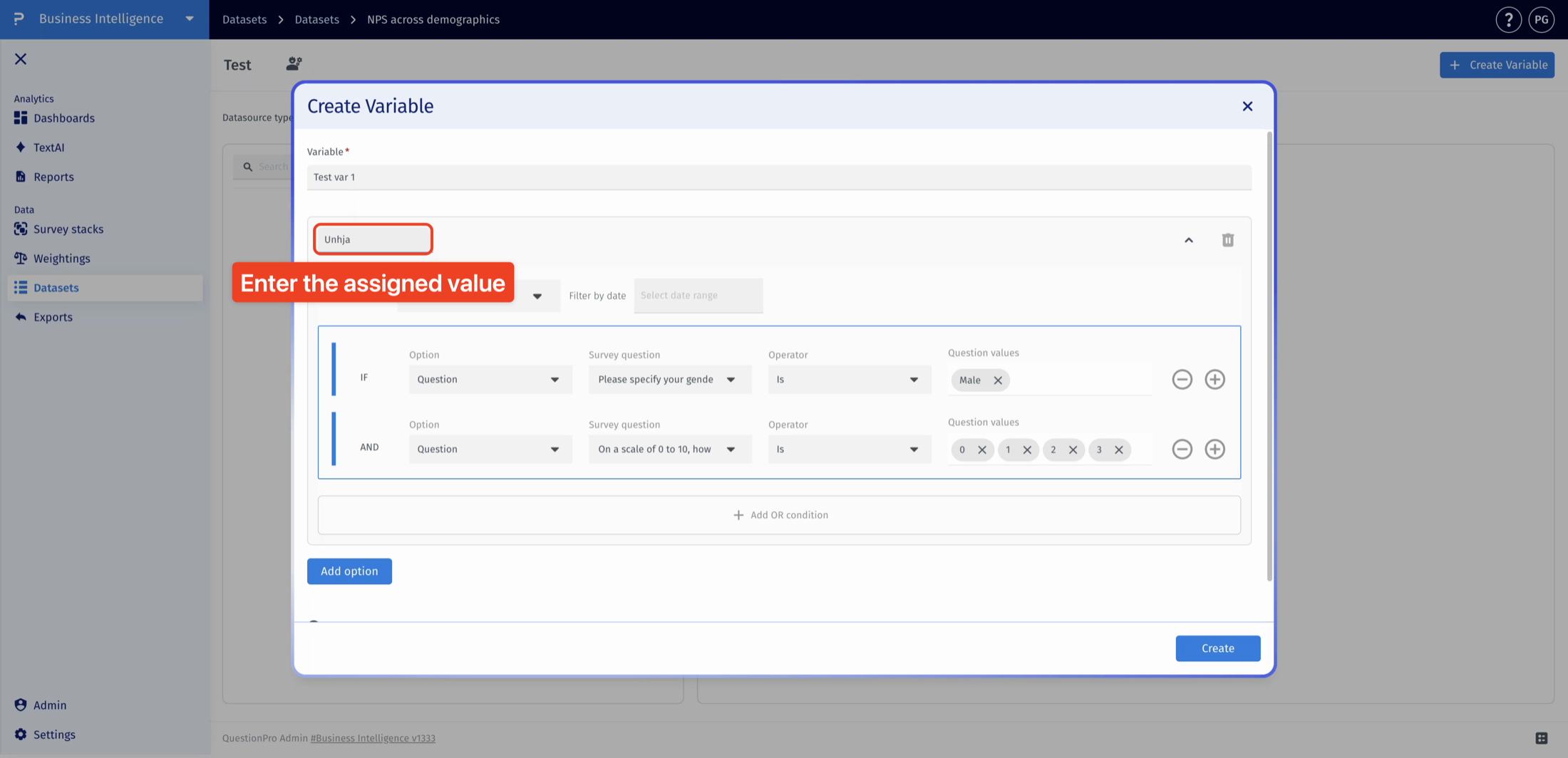Click the Add option button

349,571
